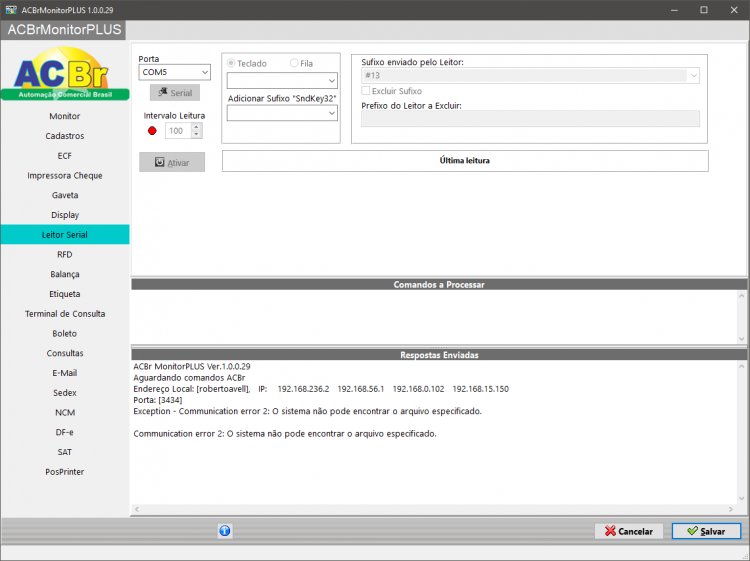Select Gaveta in the sidebar
The height and width of the screenshot is (561, 750).
coord(65,195)
